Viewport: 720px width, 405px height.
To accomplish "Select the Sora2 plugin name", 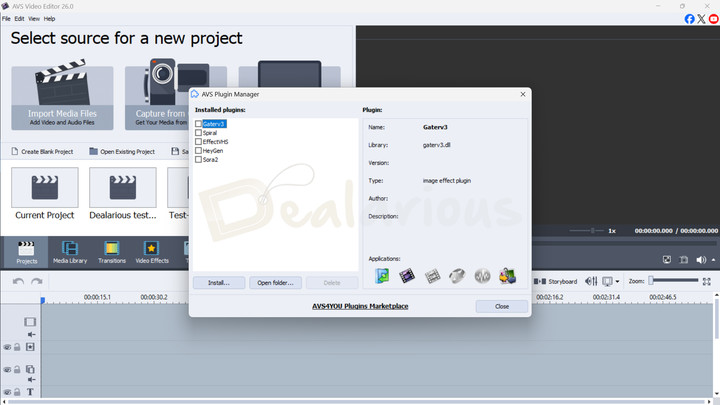I will click(210, 160).
